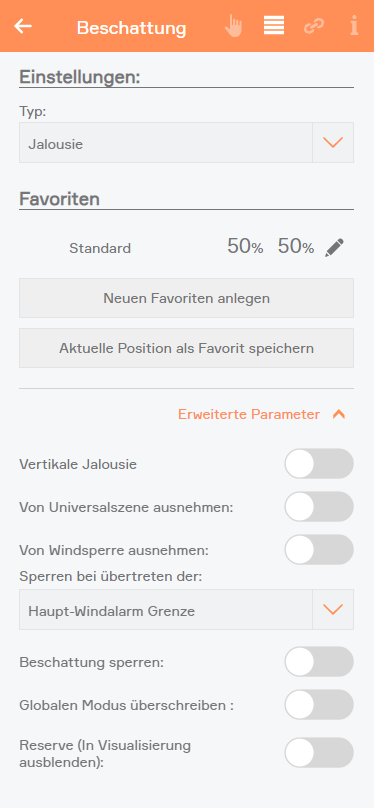
Task: Click Neuen Favoriten anlegen button
Action: click(x=186, y=298)
